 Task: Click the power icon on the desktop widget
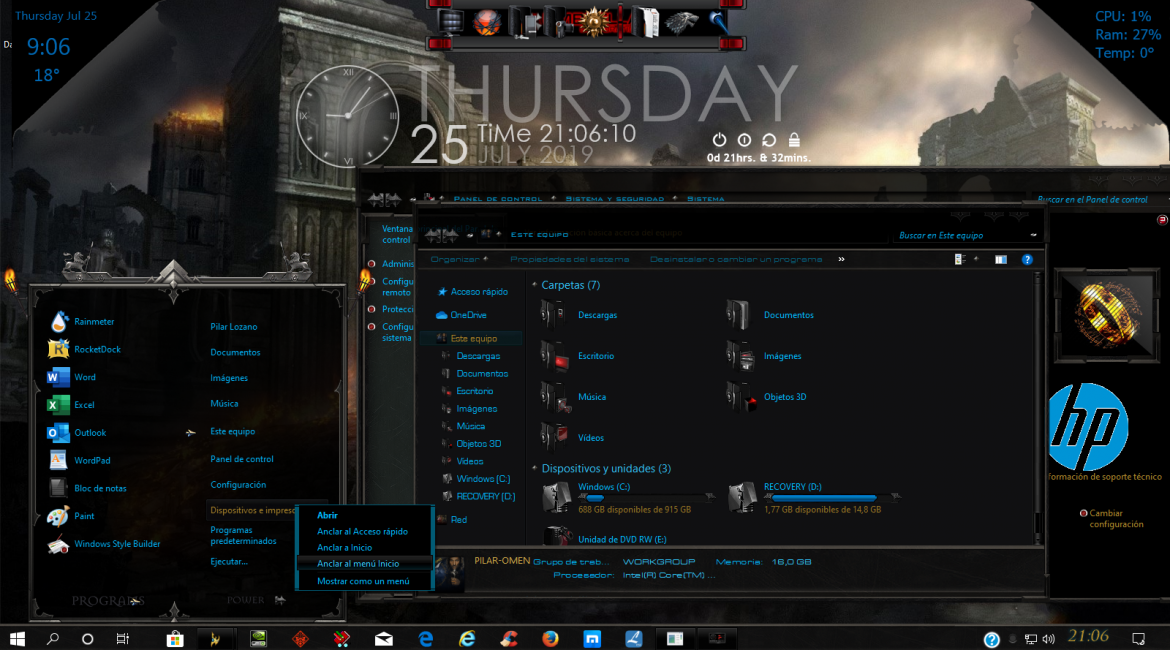[719, 140]
